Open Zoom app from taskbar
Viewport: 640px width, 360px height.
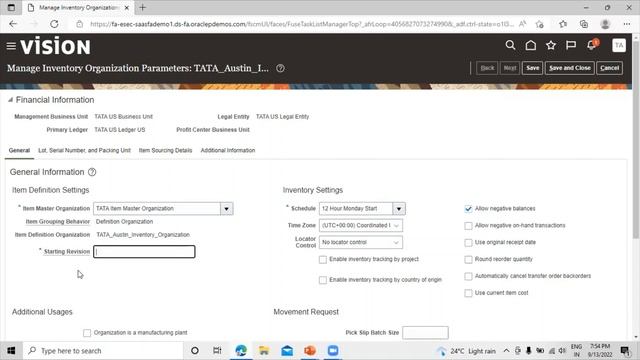pos(333,351)
